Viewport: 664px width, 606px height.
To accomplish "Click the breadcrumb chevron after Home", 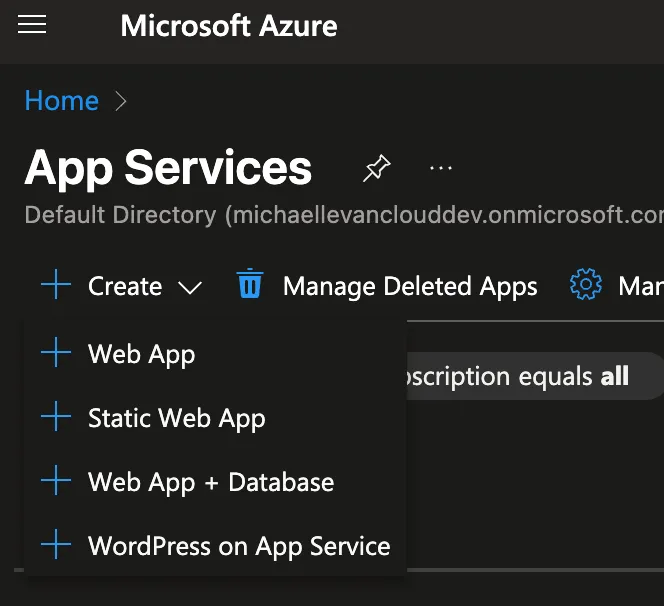I will [x=121, y=102].
